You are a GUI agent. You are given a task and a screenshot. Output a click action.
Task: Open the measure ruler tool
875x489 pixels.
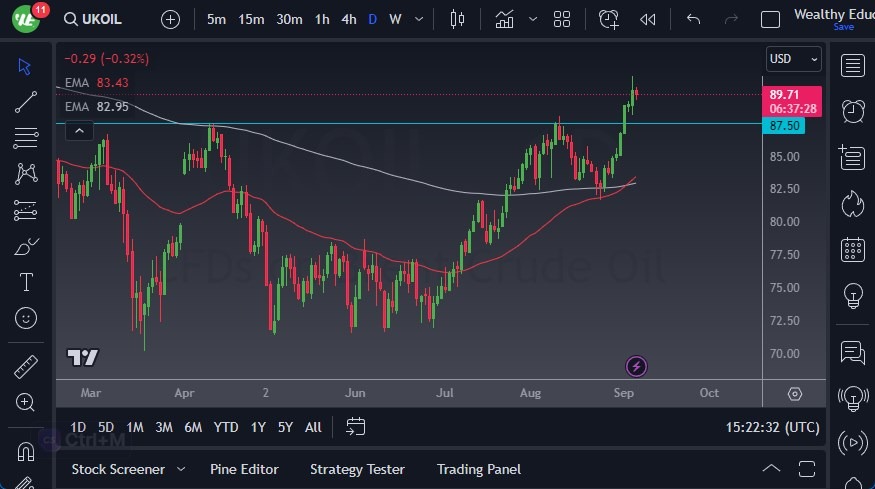[x=26, y=367]
